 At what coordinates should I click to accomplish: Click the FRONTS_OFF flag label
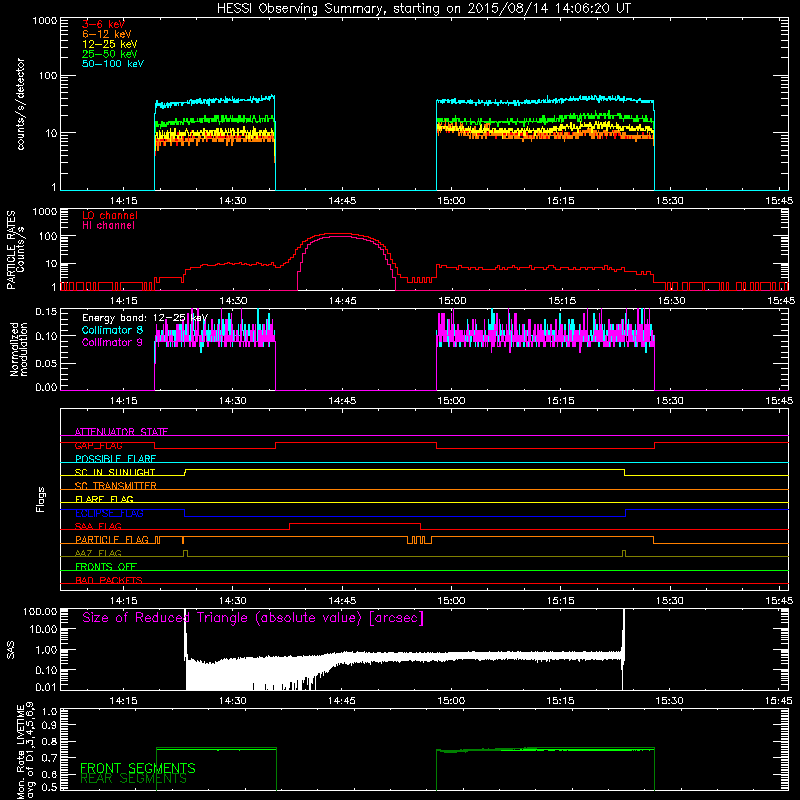[x=106, y=567]
